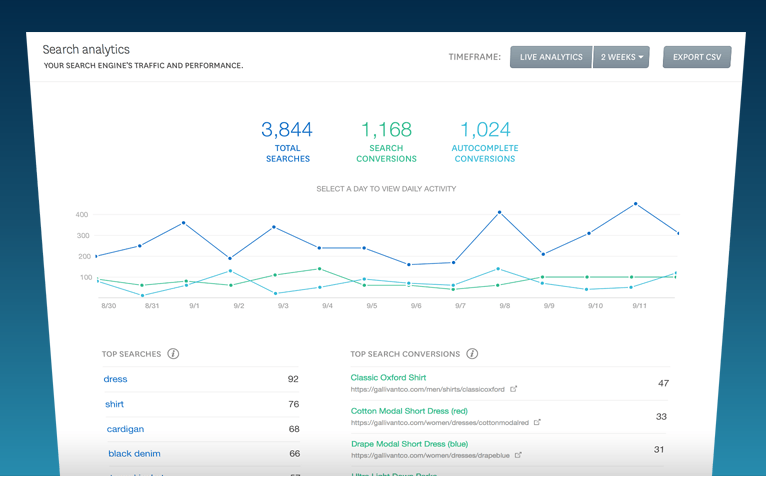Open external link icon for Cotton Modal Short Dress

(537, 422)
